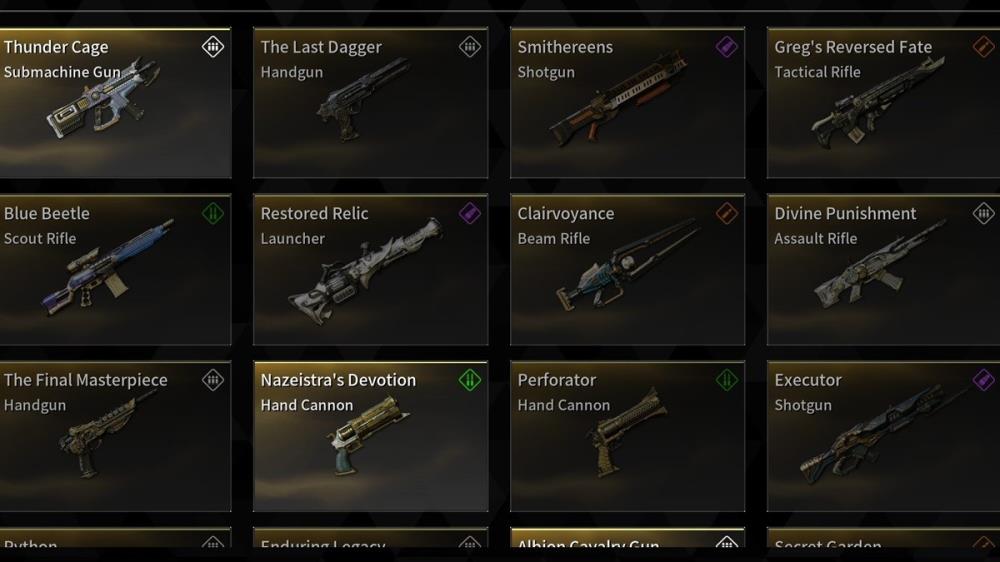This screenshot has height=562, width=1000.
Task: Click The Last Dagger ammo type icon
Action: 470,47
